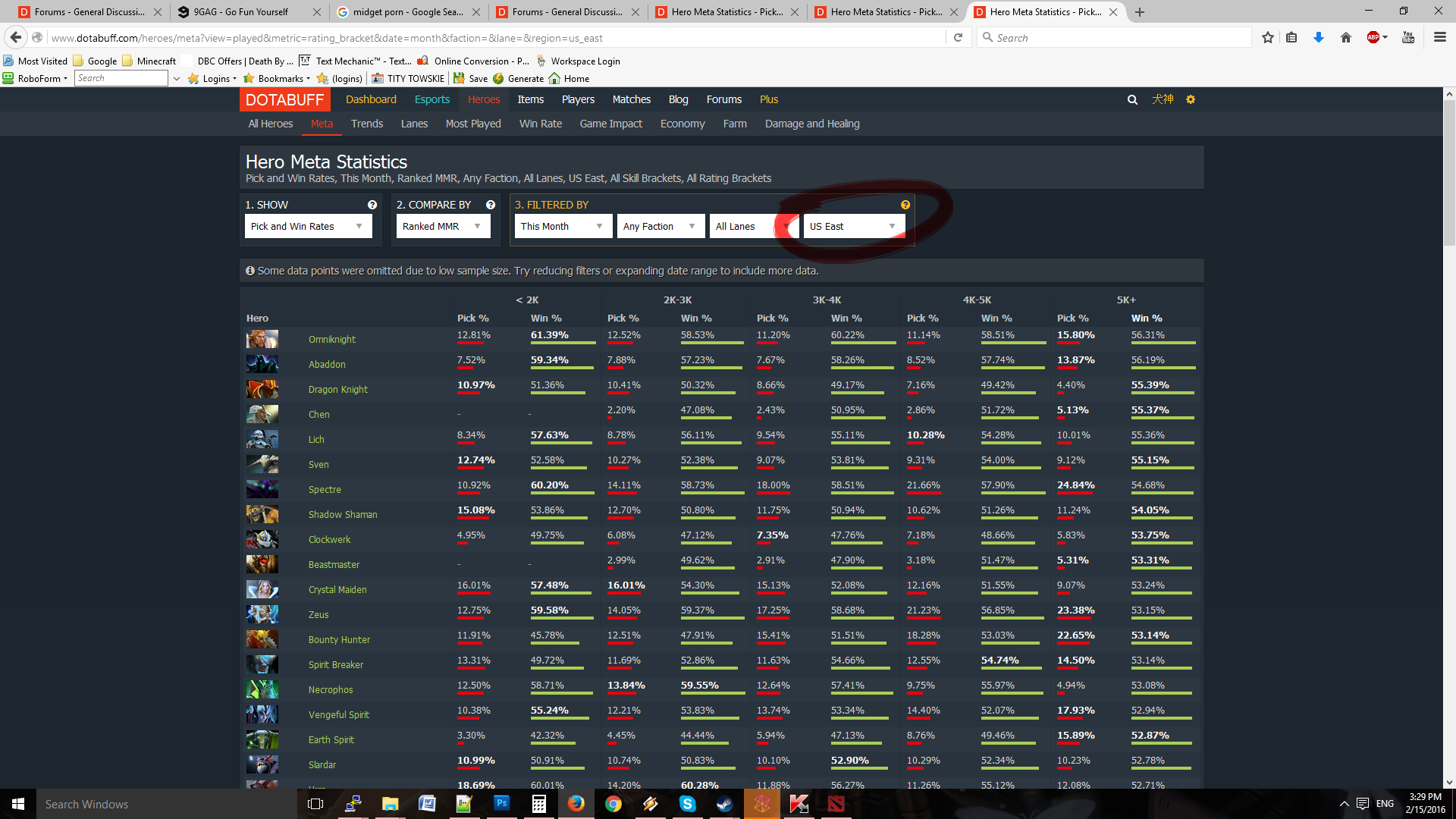Click the help icon beside 2. COMPARE BY
Image resolution: width=1456 pixels, height=819 pixels.
point(491,205)
